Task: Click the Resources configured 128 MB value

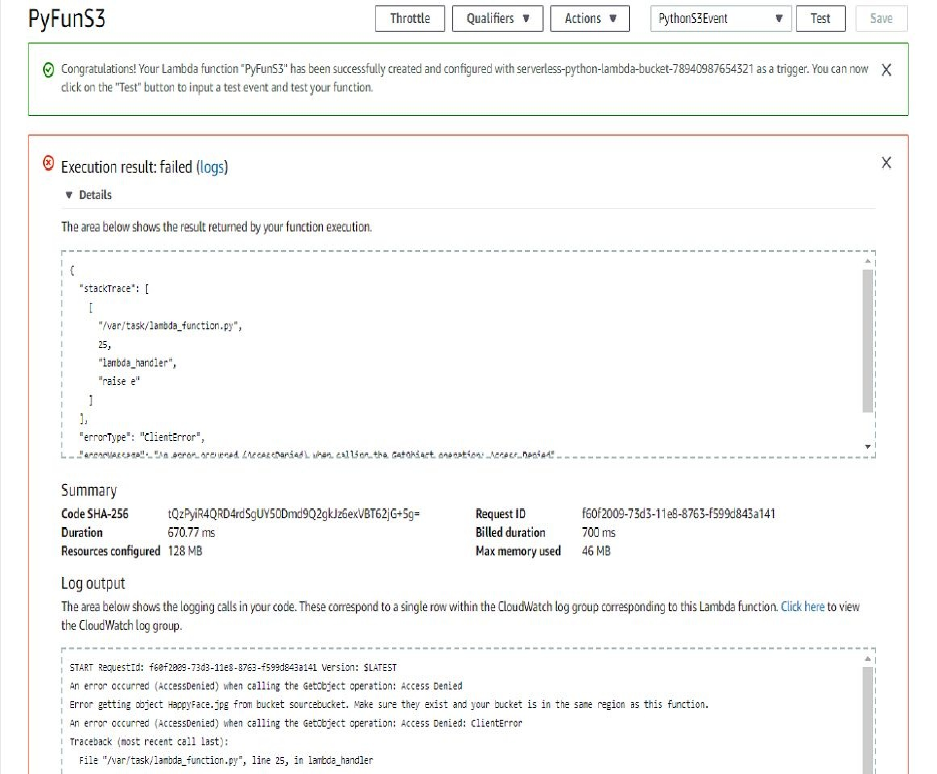Action: (x=185, y=551)
